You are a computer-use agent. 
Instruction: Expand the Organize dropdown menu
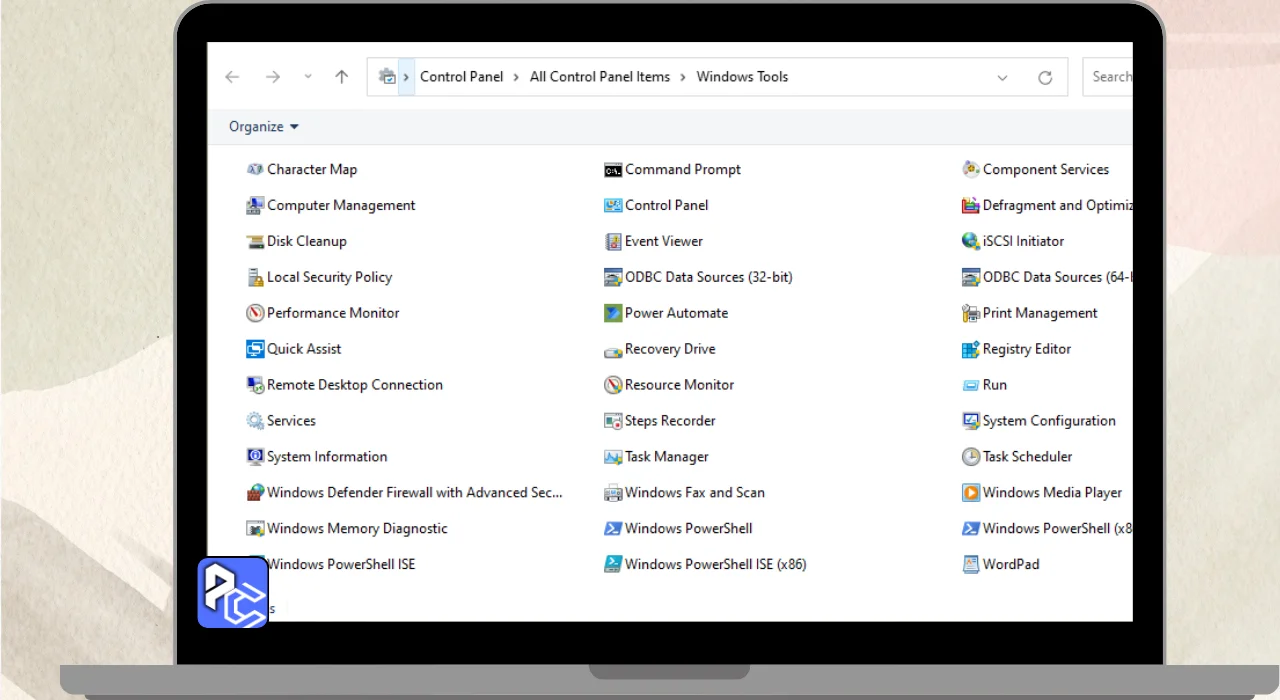pos(264,127)
